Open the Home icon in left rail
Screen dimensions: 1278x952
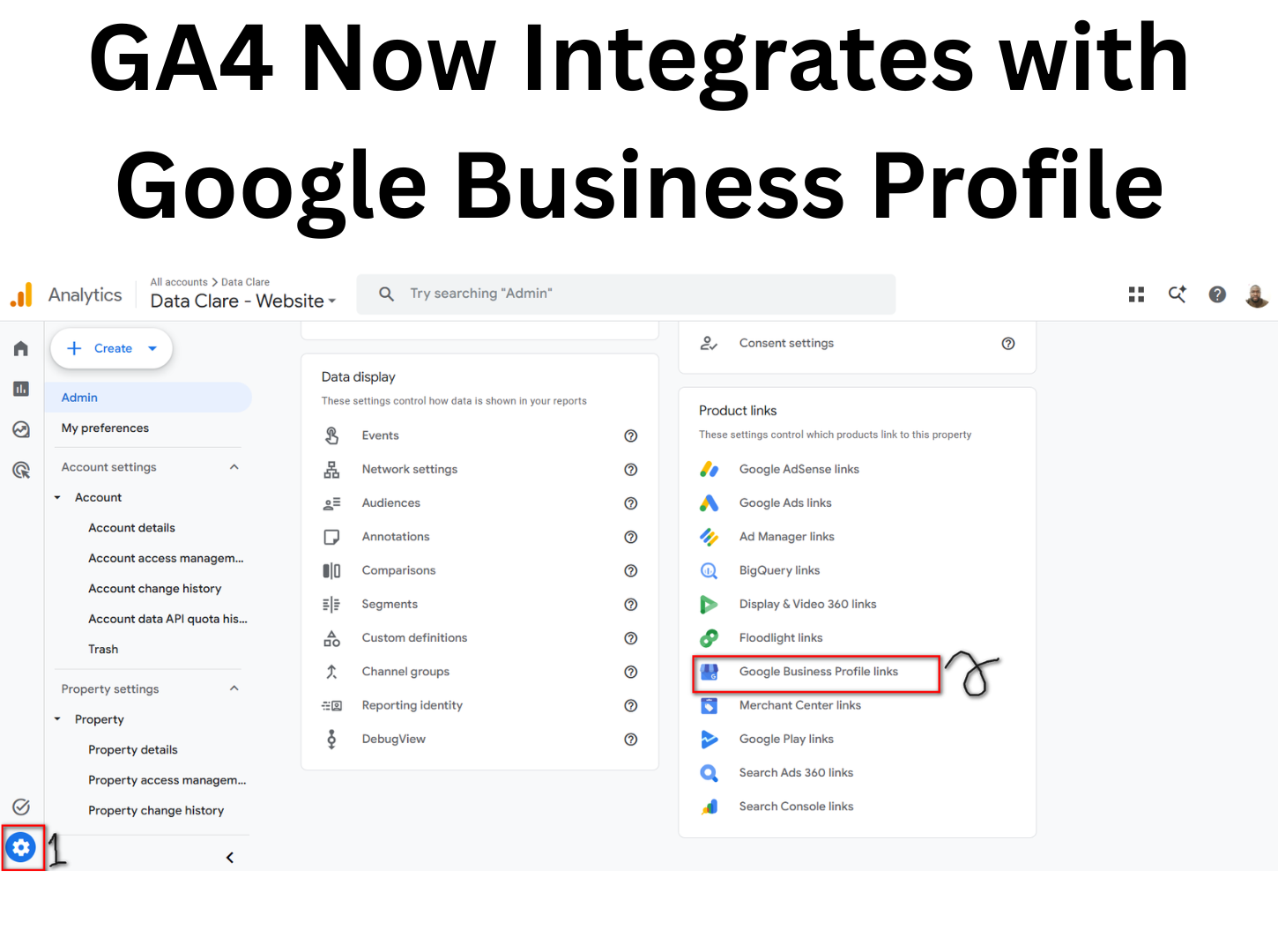point(21,348)
